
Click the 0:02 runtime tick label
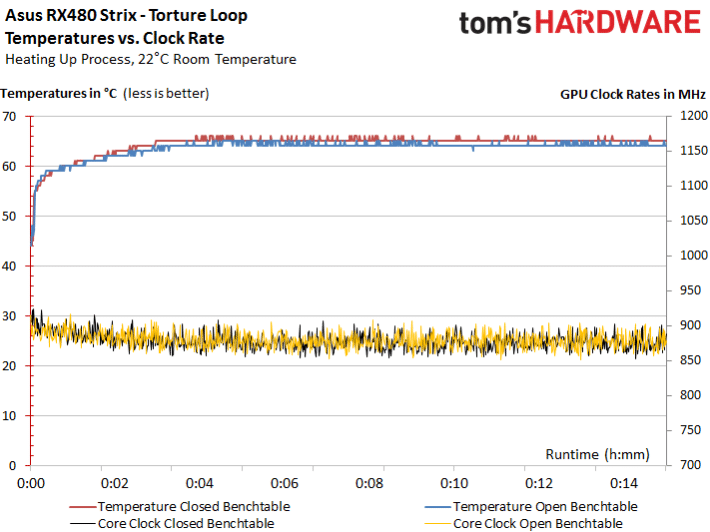115,484
